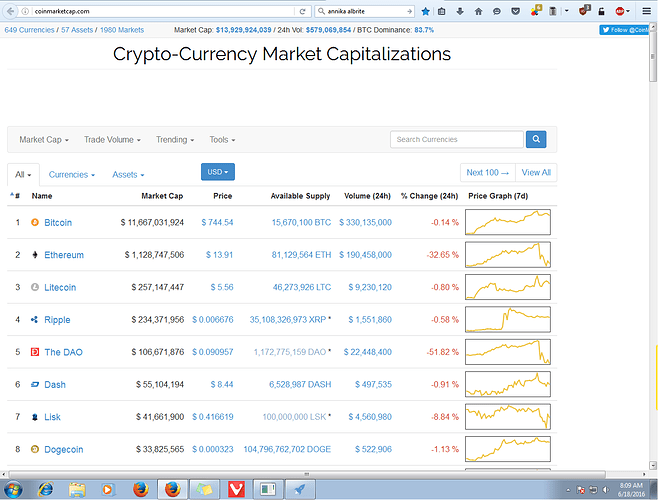The height and width of the screenshot is (500, 658).
Task: Click the Pocket toolbar icon
Action: tap(515, 11)
